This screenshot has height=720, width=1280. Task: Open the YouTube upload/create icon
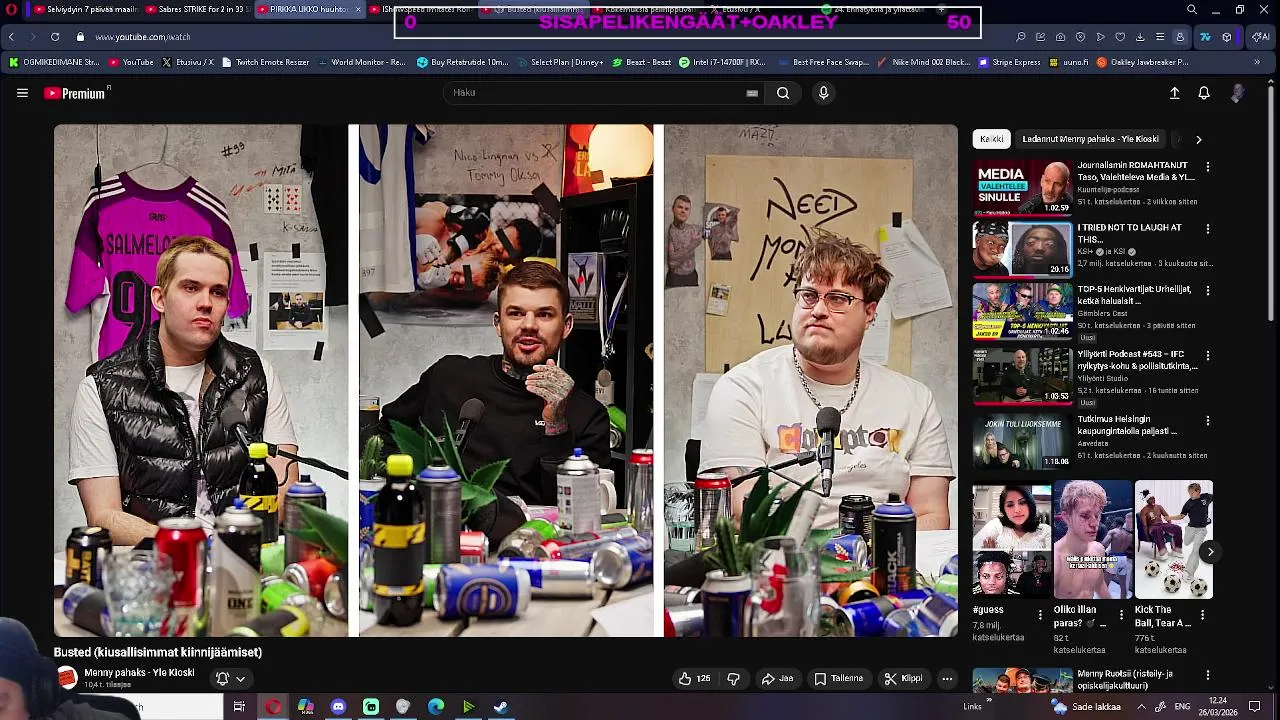pos(1175,93)
